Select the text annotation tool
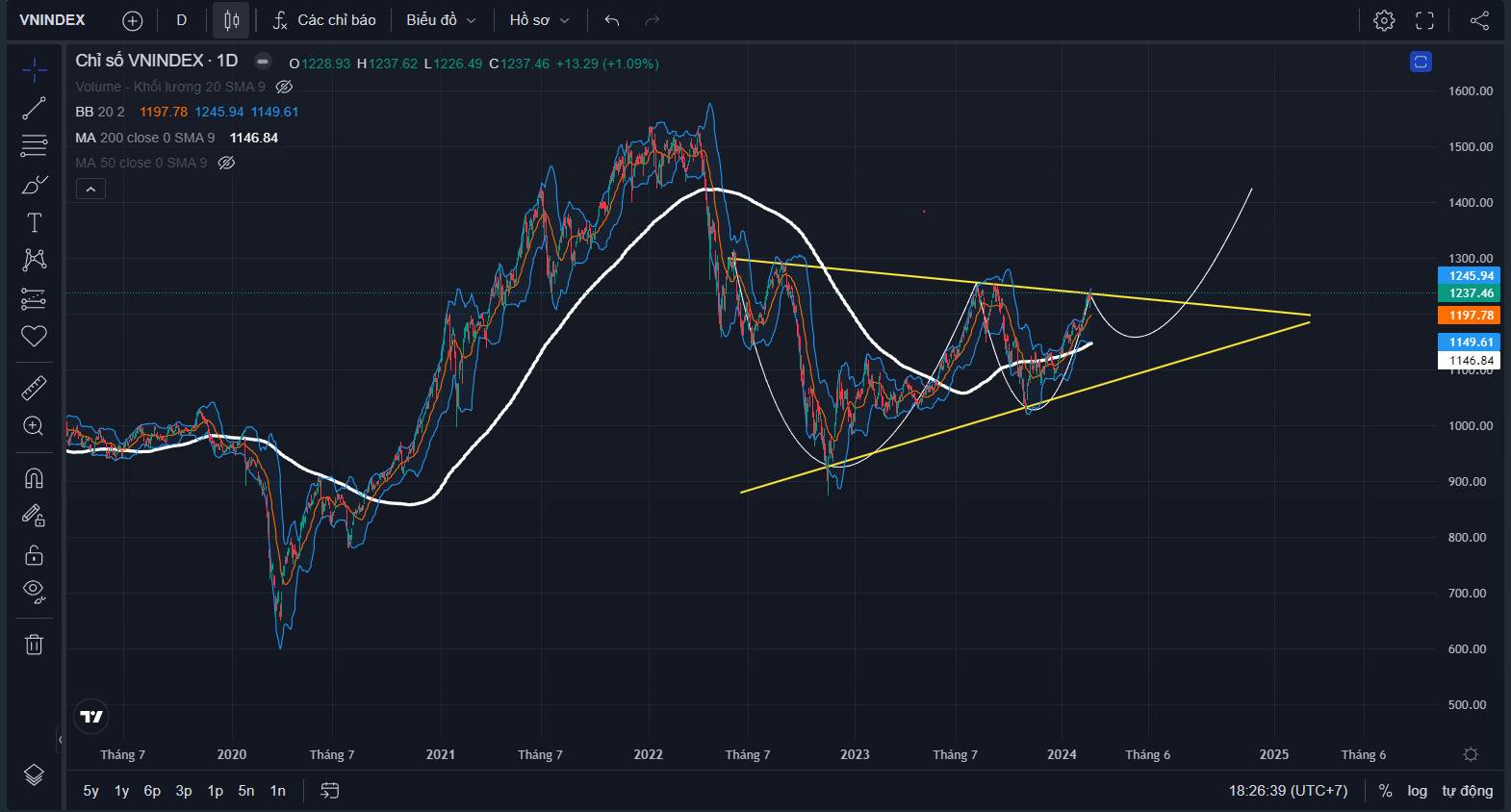This screenshot has height=812, width=1511. point(34,222)
